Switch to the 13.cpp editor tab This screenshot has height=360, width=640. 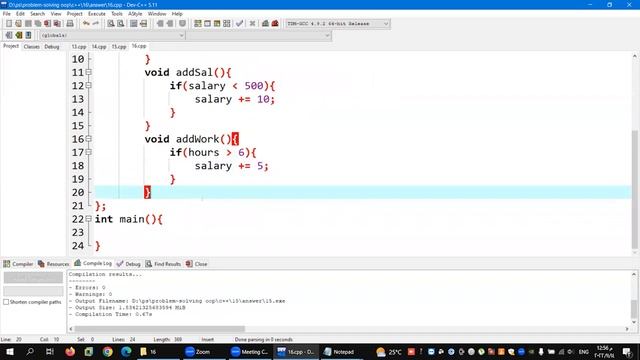[79, 47]
